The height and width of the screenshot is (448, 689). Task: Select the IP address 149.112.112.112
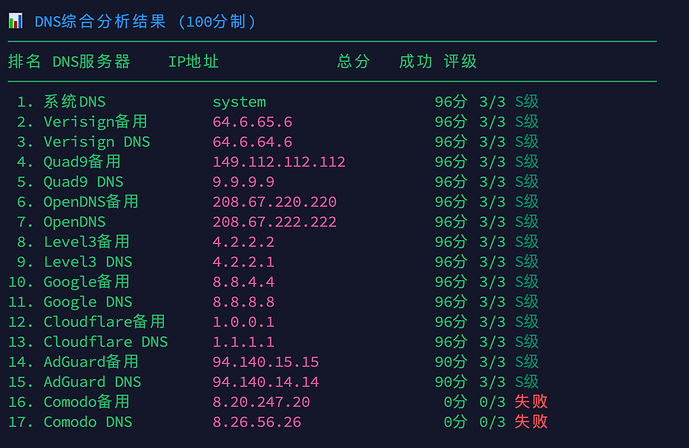279,162
